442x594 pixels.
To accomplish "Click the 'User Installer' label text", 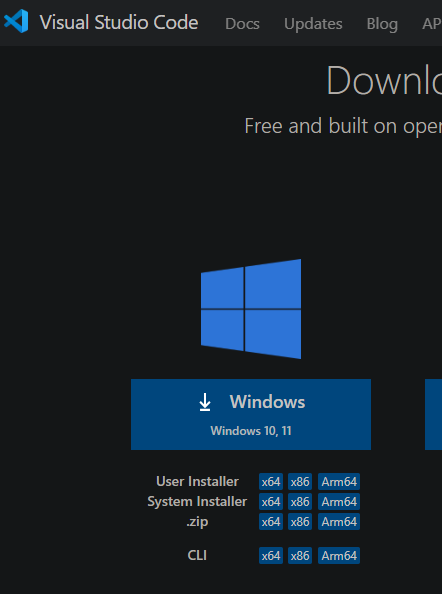I will [197, 481].
